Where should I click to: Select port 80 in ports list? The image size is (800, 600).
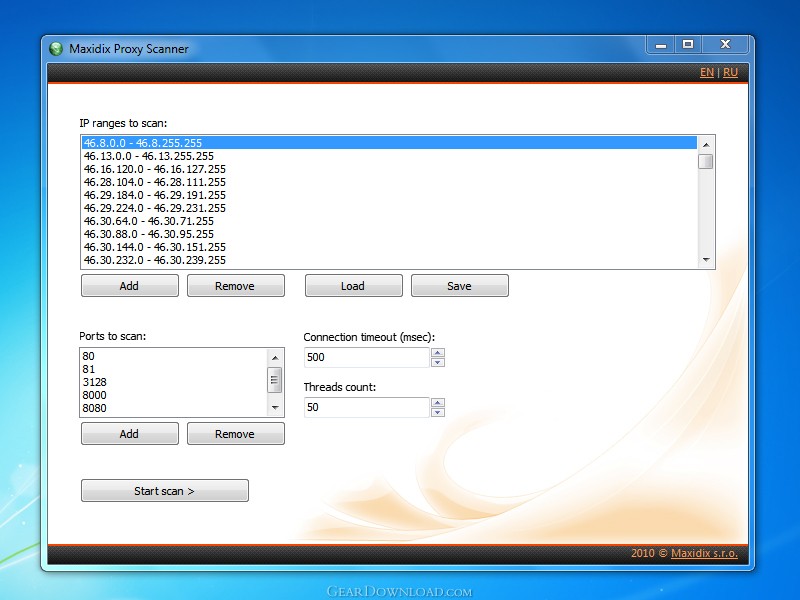[x=174, y=356]
